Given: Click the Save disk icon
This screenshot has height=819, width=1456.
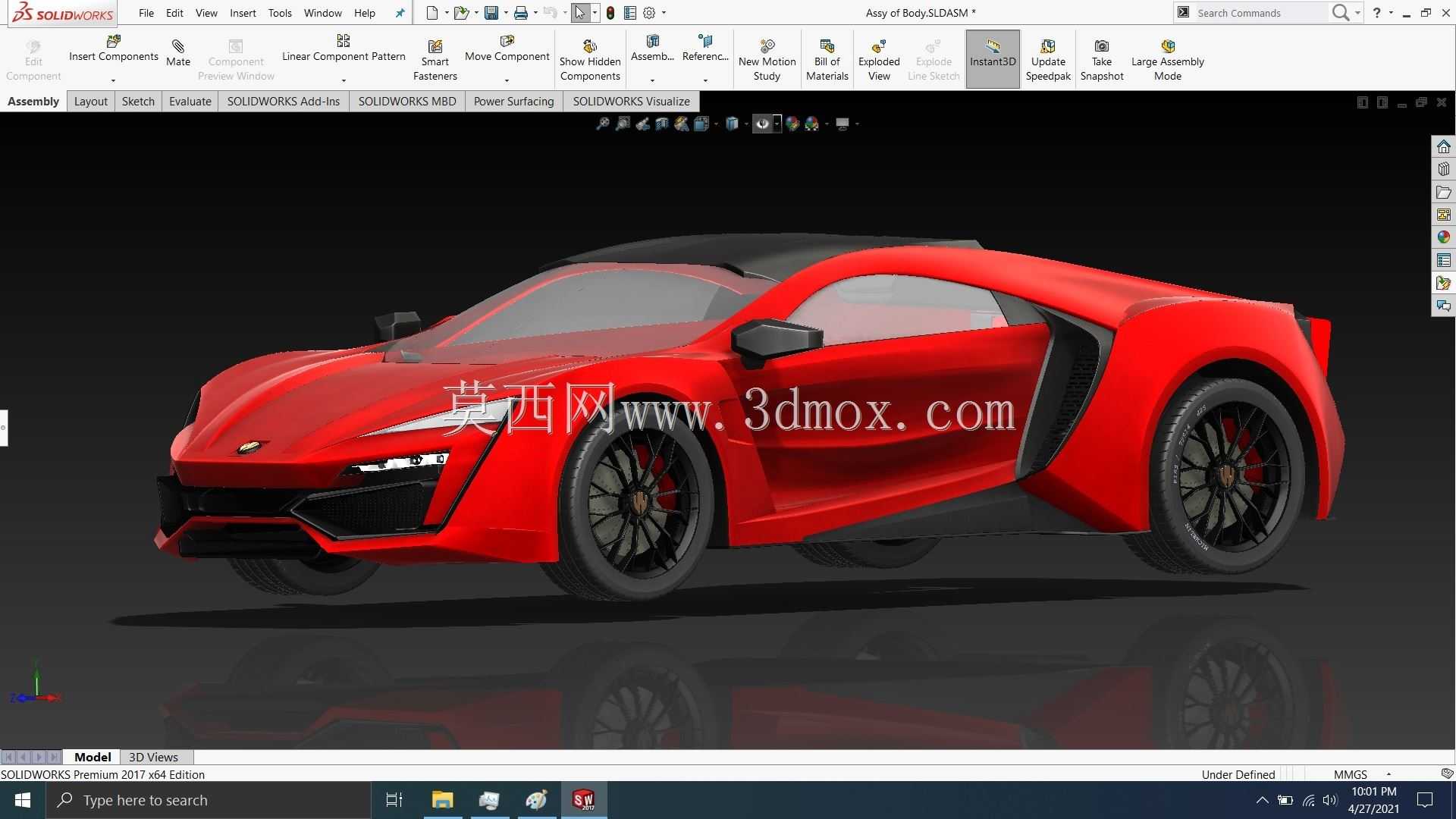Looking at the screenshot, I should click(x=491, y=13).
